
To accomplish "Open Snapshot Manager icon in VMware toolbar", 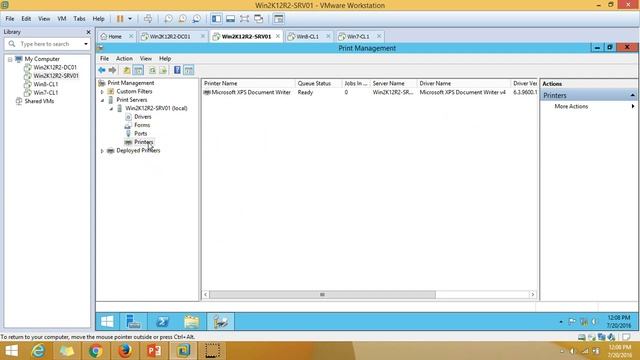I will click(x=196, y=19).
